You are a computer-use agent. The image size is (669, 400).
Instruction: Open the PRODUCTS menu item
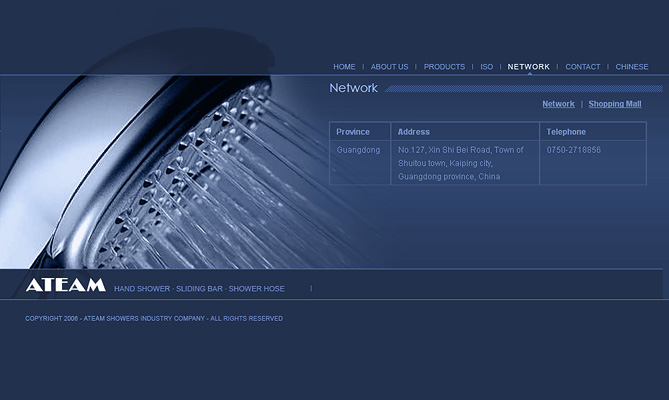point(444,67)
